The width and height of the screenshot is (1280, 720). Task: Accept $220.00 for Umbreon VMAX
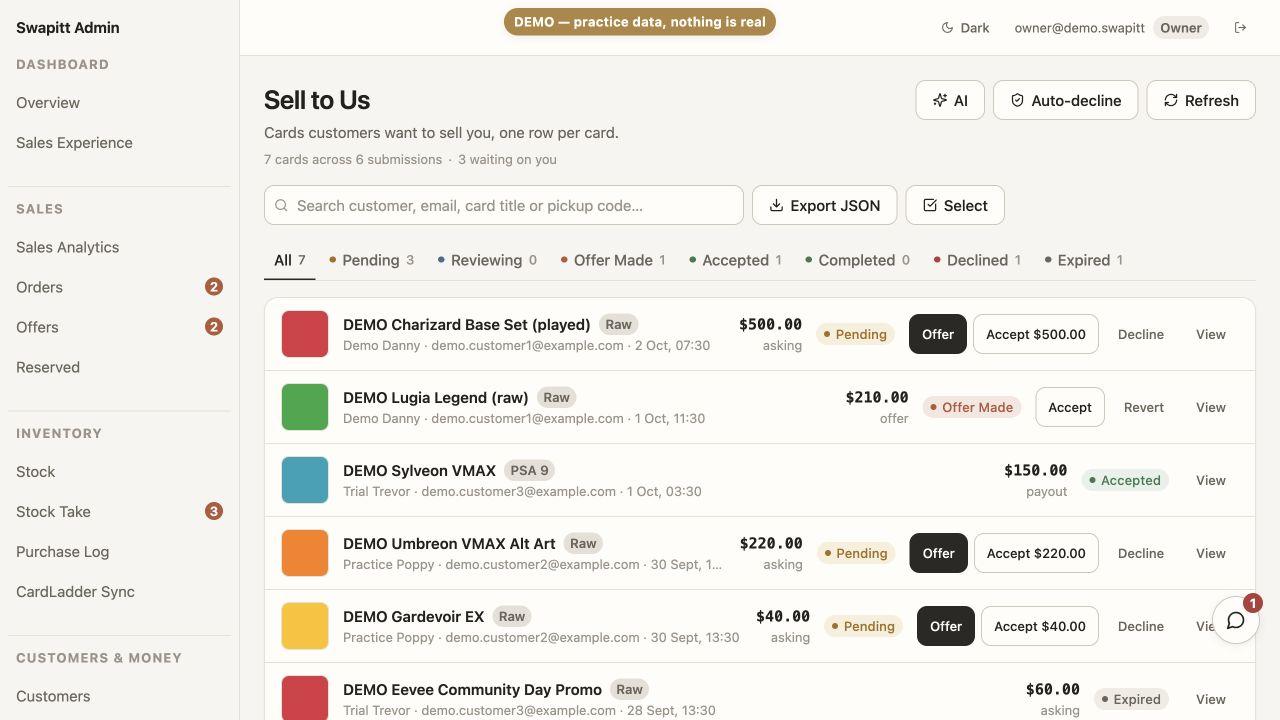1036,553
